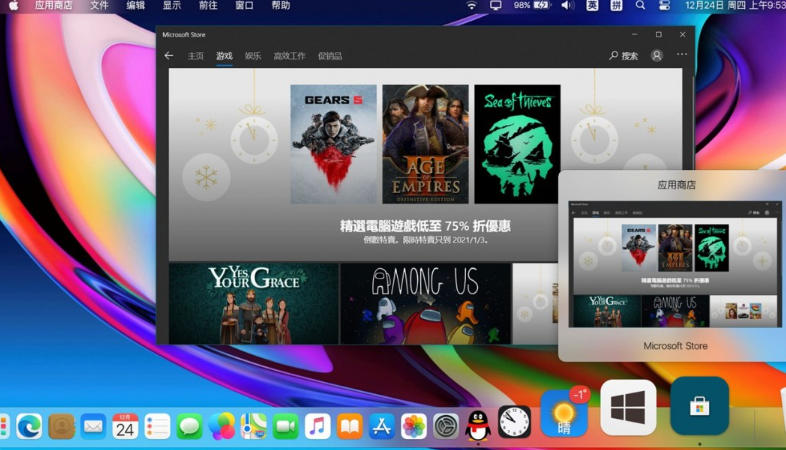
Task: Open Microsoft Edge from the dock
Action: click(29, 426)
